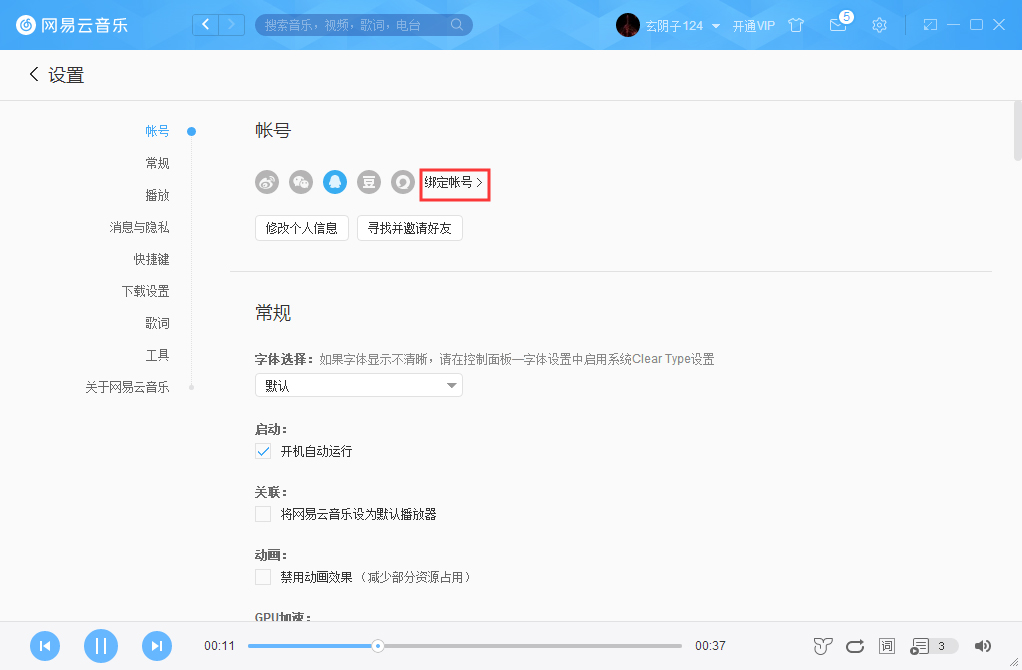Open the 字体选择 default font dropdown

[358, 384]
